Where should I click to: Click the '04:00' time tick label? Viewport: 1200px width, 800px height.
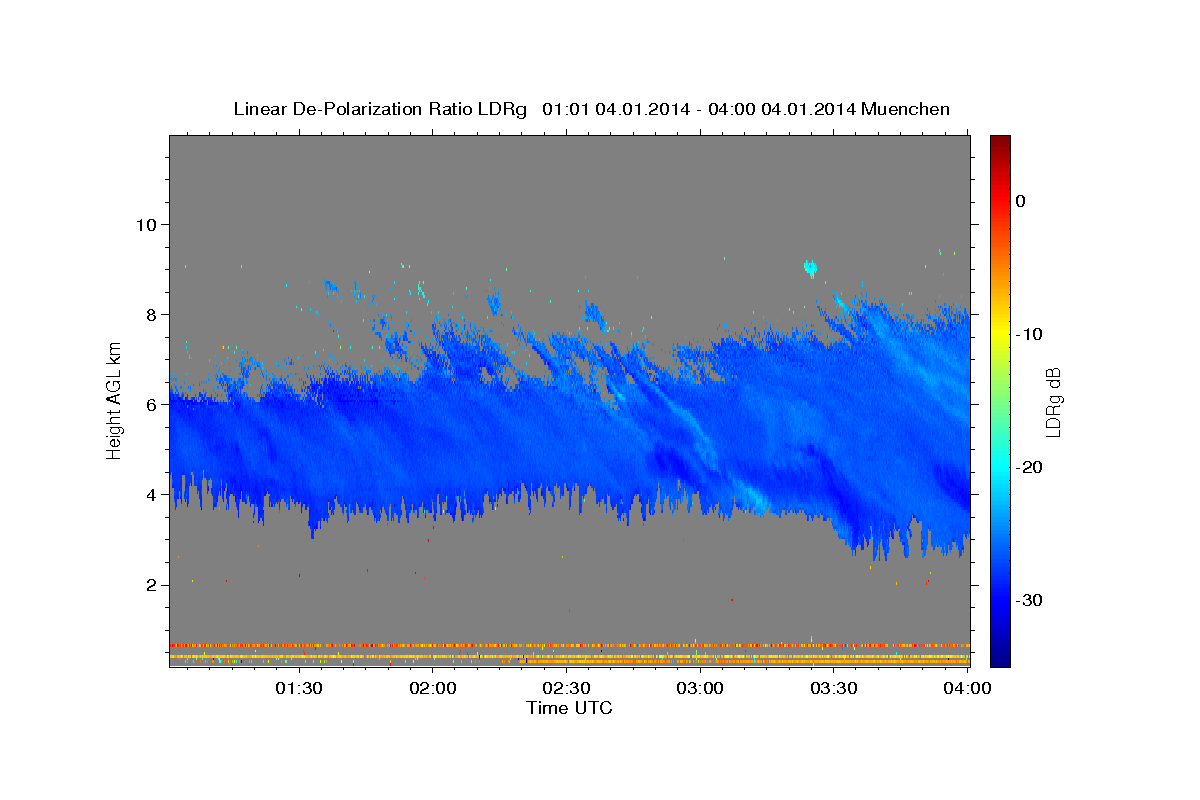[x=967, y=688]
